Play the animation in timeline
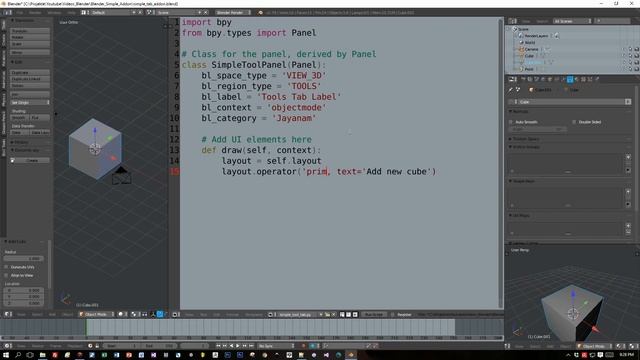This screenshot has height=360, width=640. coord(238,346)
